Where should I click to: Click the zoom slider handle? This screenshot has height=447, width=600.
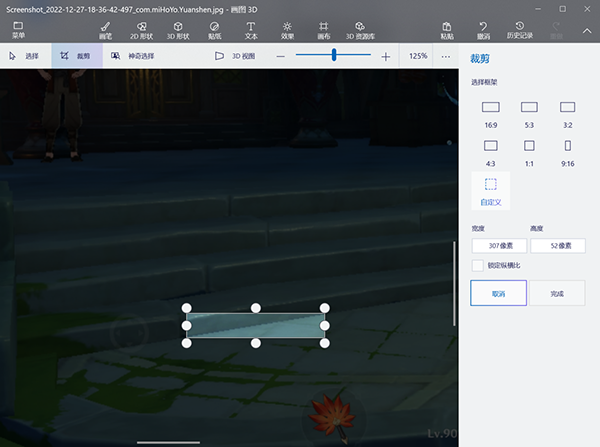334,56
